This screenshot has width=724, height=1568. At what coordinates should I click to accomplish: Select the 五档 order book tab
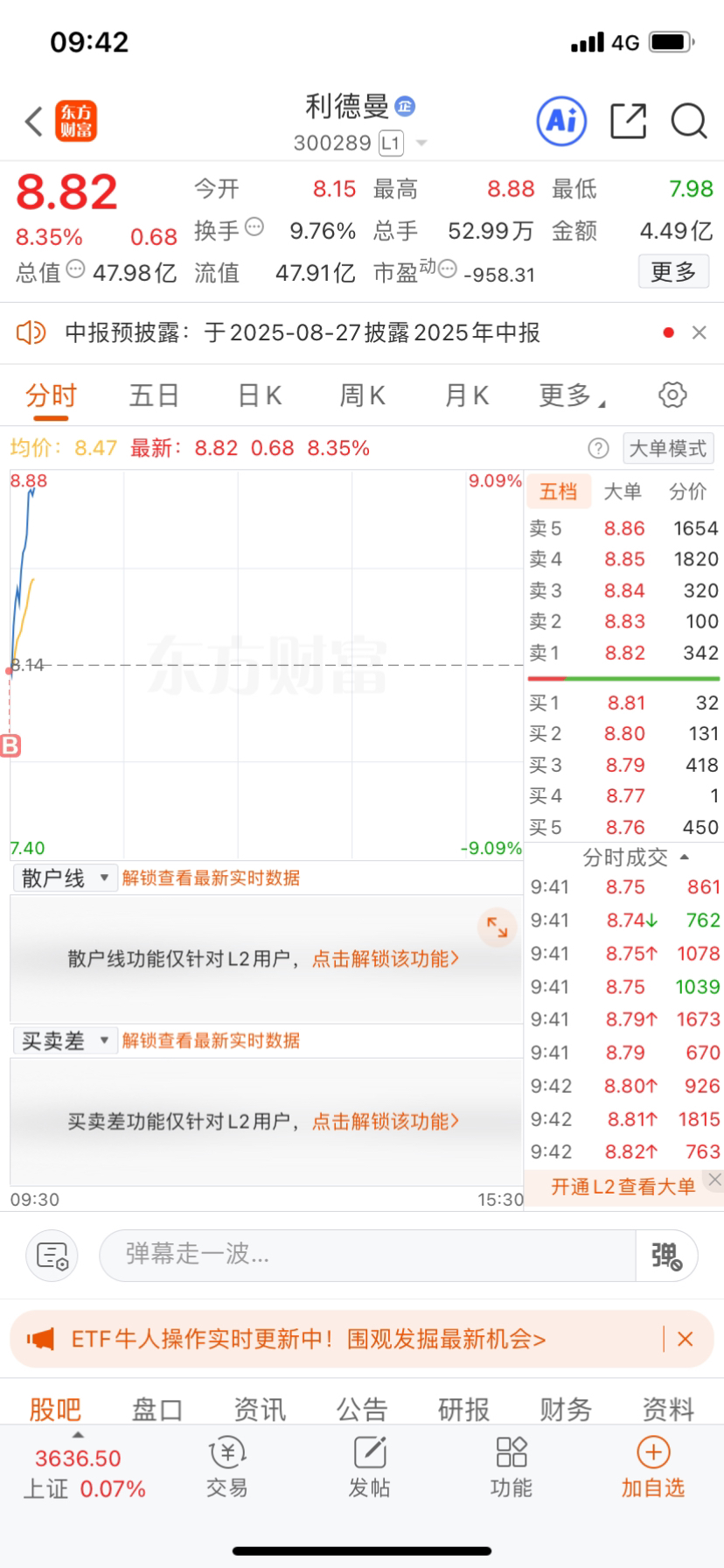[559, 491]
